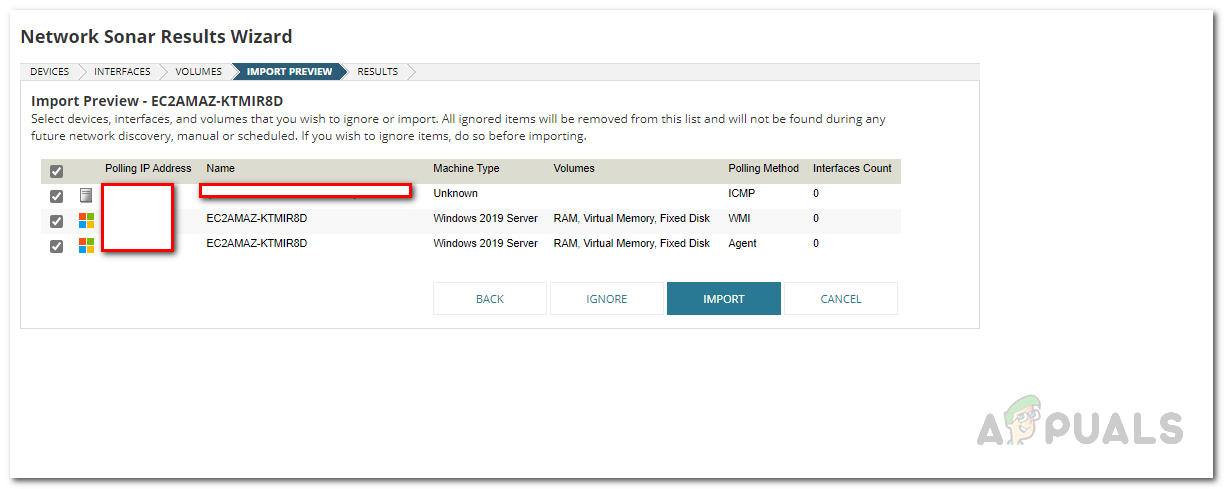The width and height of the screenshot is (1224, 489).
Task: Uncheck the checkbox for the WMI-polled server
Action: [57, 221]
